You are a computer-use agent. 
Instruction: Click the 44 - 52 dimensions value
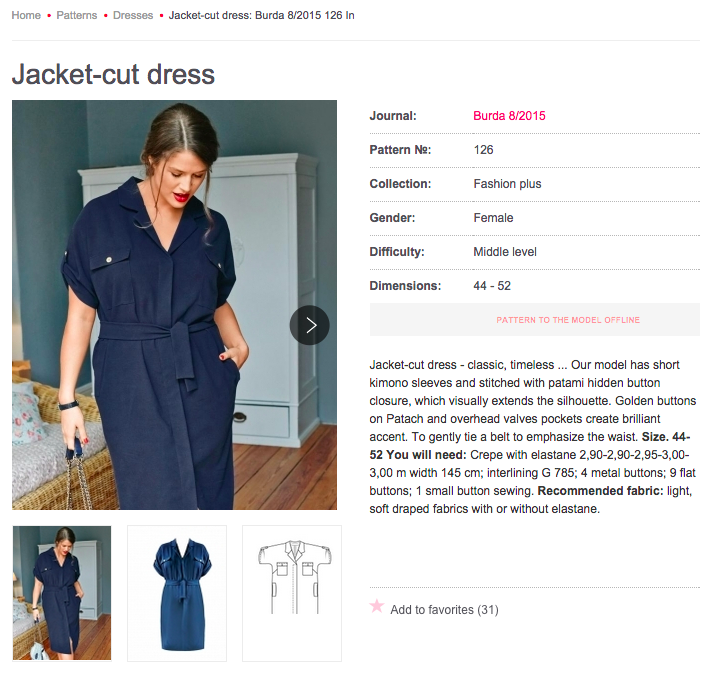pyautogui.click(x=492, y=286)
